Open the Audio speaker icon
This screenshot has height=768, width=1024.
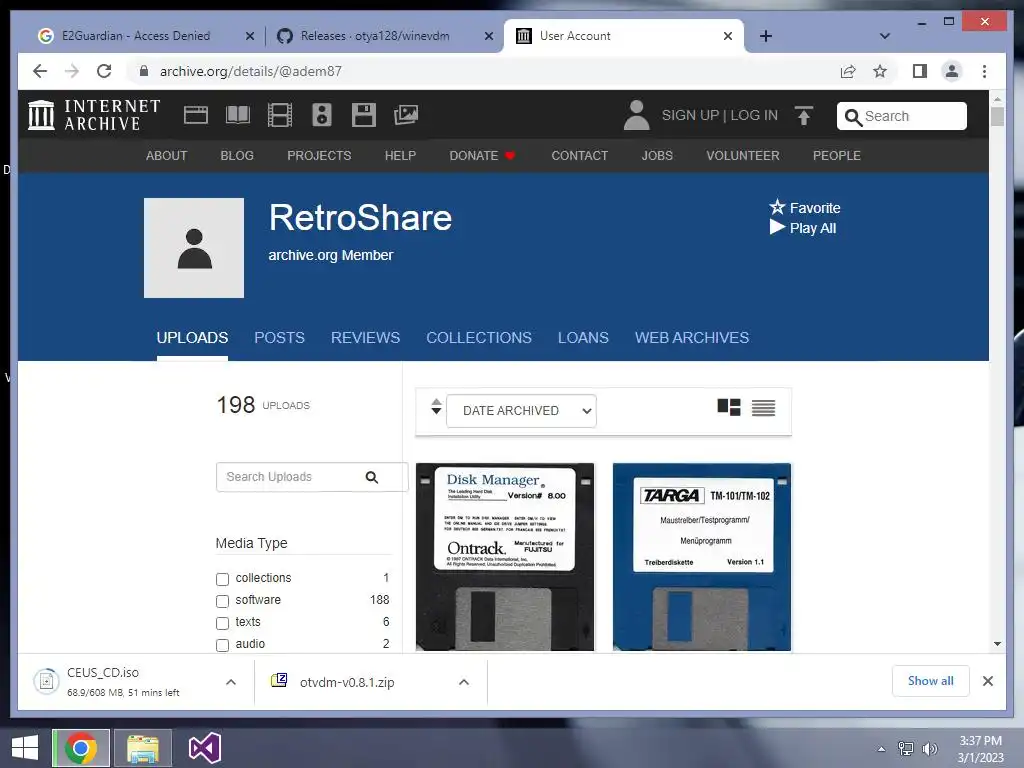tap(322, 115)
